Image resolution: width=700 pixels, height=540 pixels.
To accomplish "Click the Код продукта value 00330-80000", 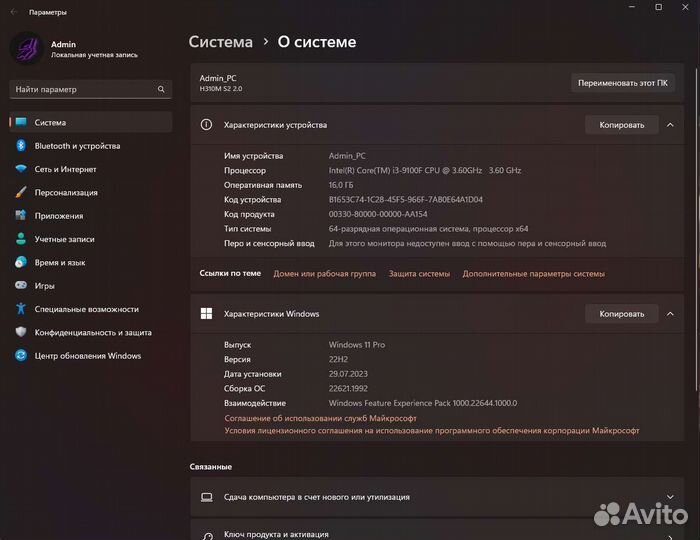I will coord(378,214).
